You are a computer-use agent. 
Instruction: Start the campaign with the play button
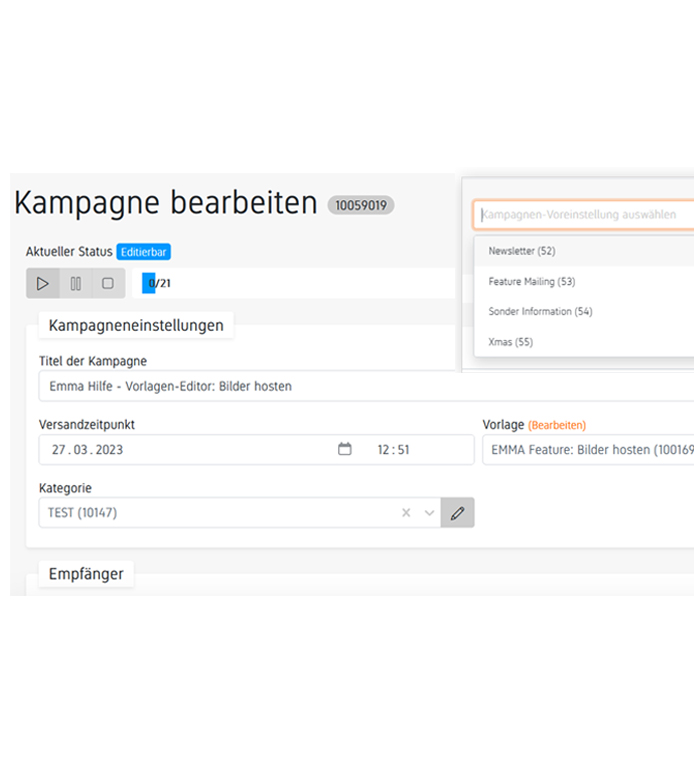[42, 284]
